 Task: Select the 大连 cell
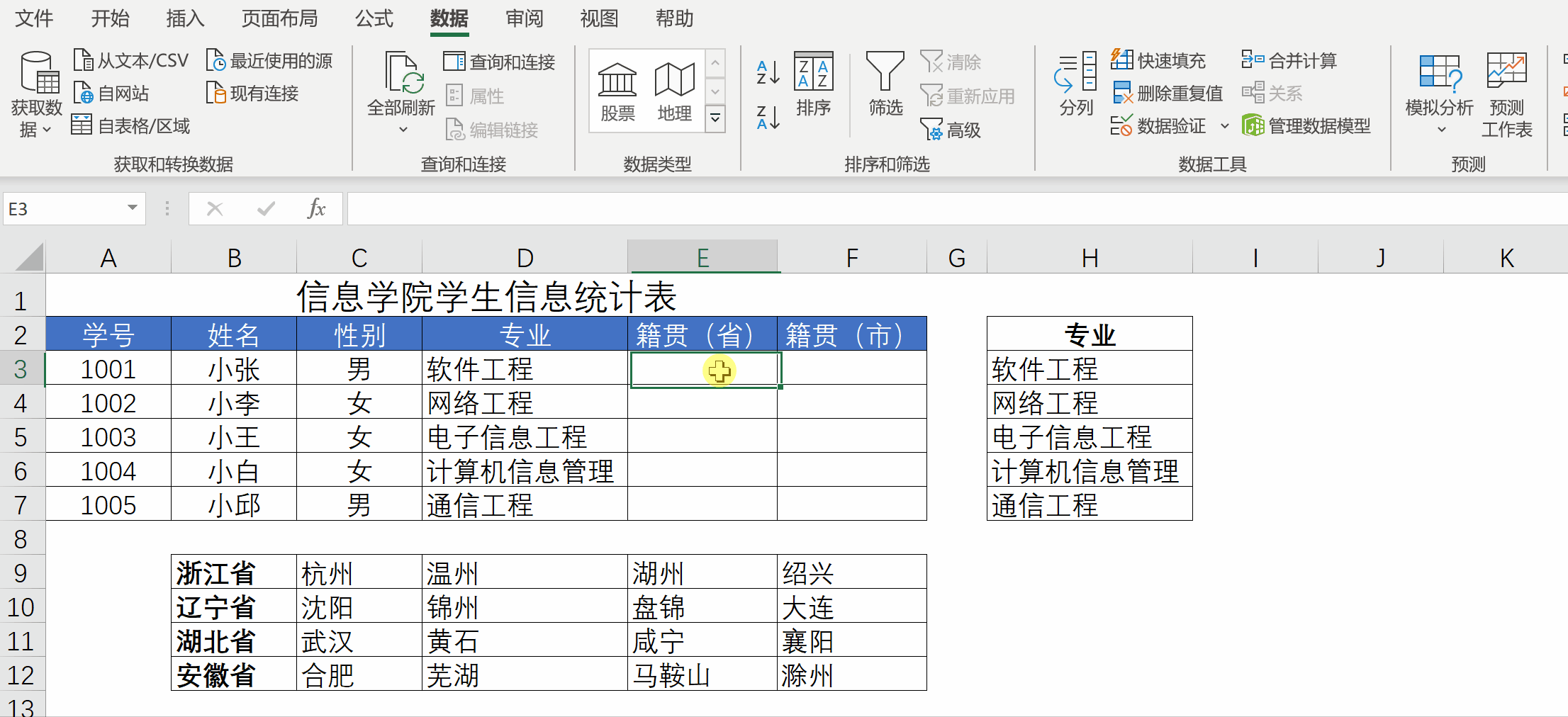pyautogui.click(x=852, y=606)
